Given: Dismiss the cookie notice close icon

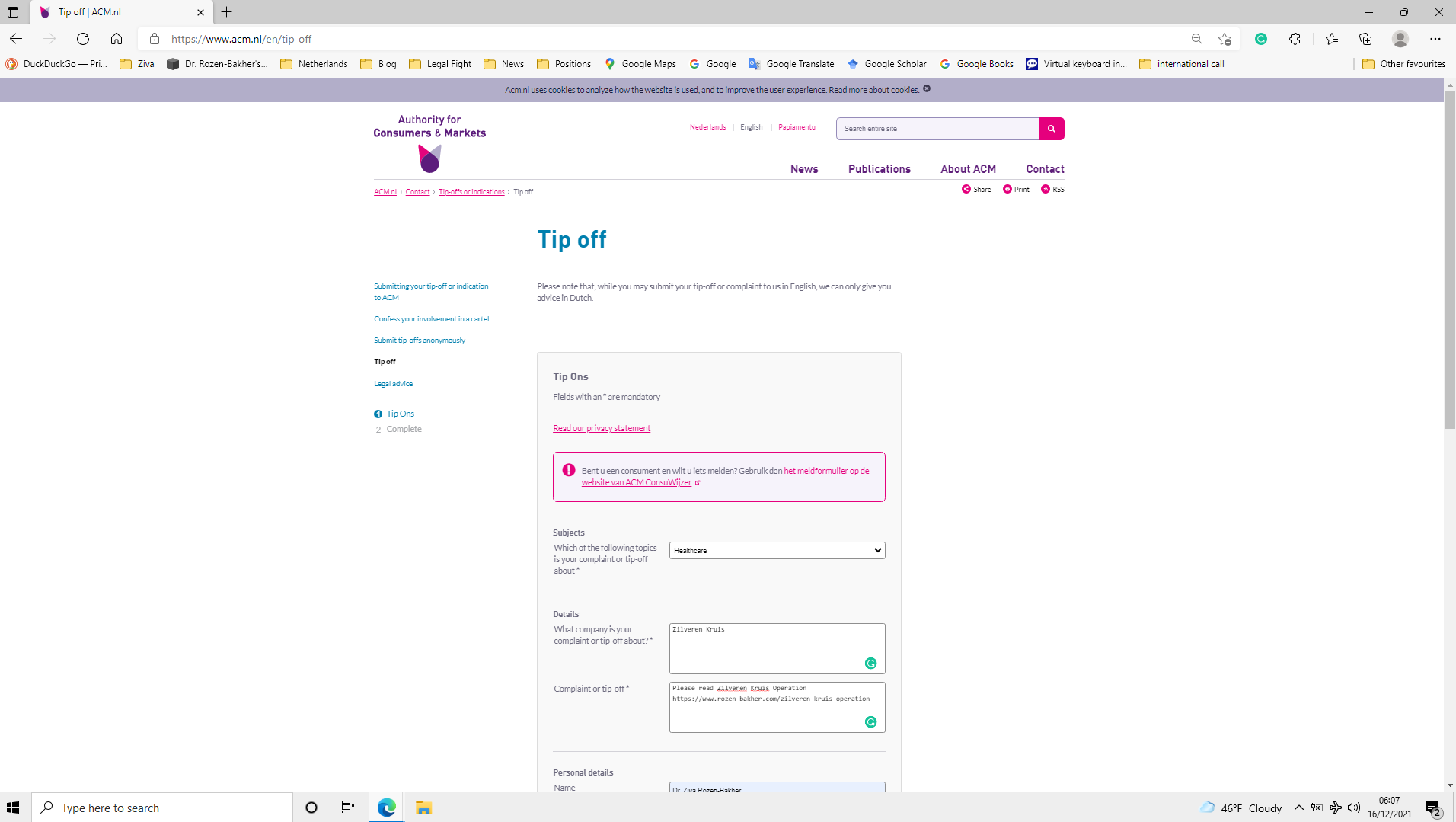Looking at the screenshot, I should click(x=927, y=89).
